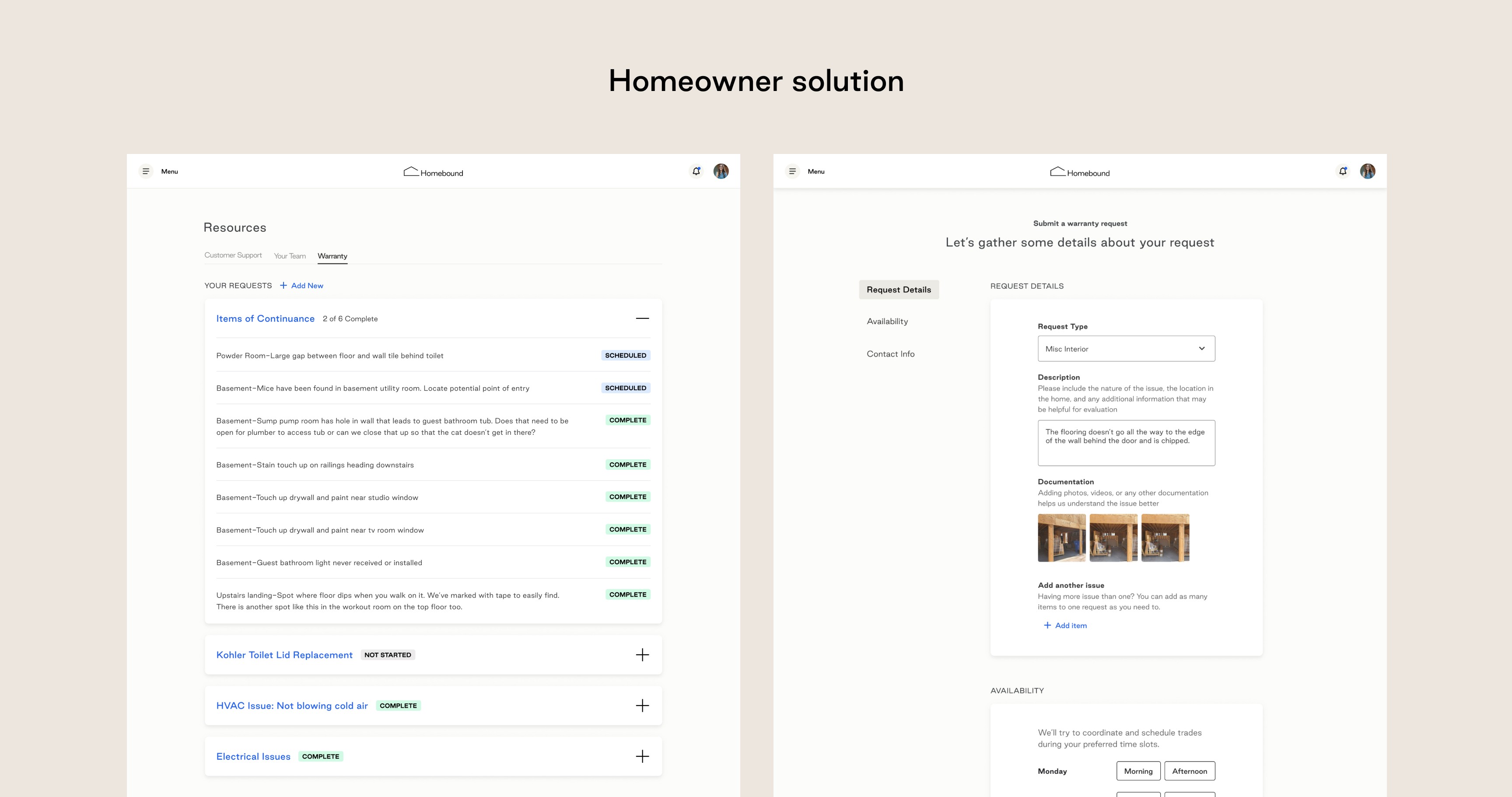Open notification bell in right panel header
This screenshot has width=1512, height=797.
point(1343,171)
